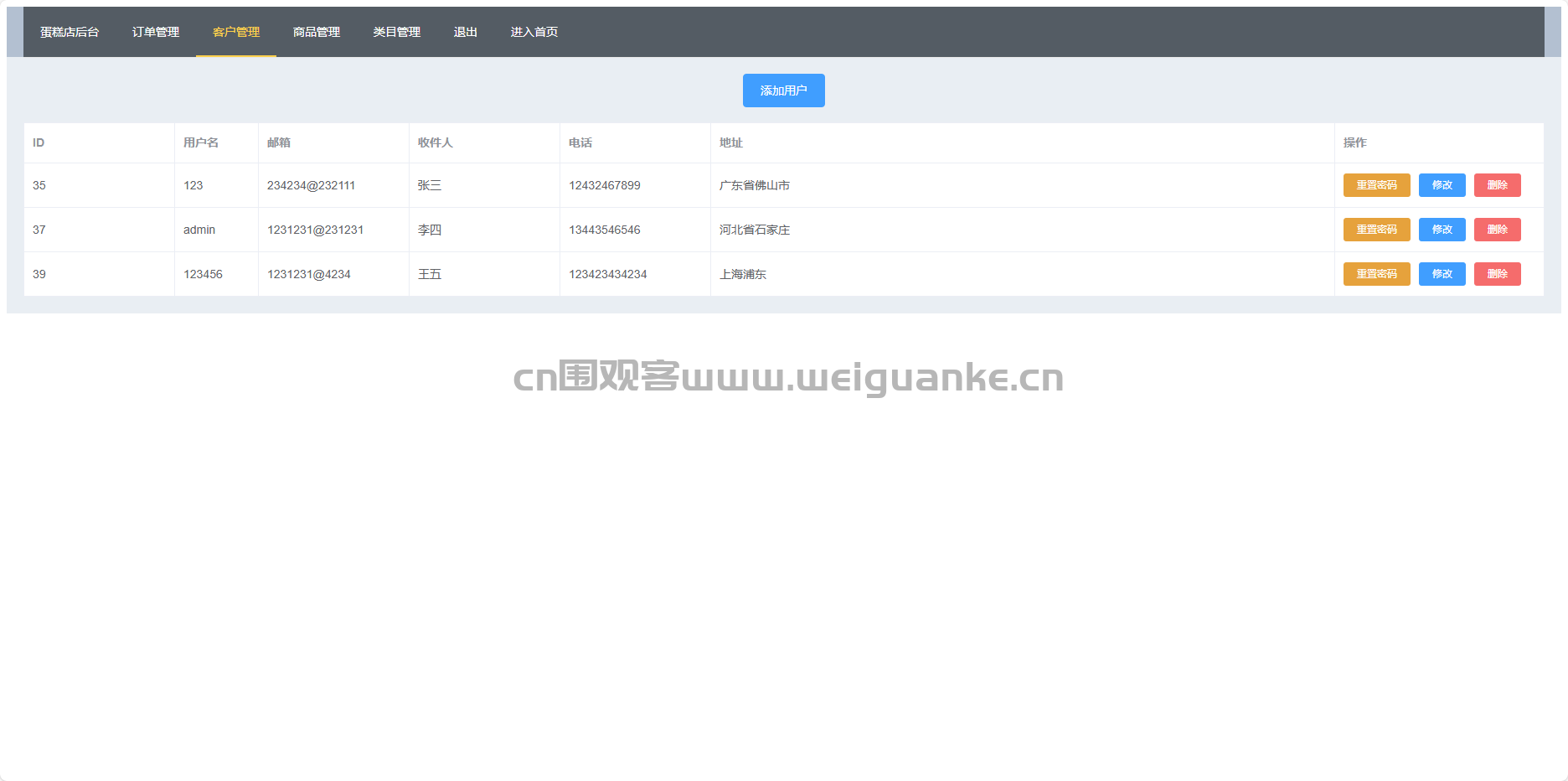Select the email cell 1231231@231231
The width and height of the screenshot is (1568, 781).
[x=315, y=230]
